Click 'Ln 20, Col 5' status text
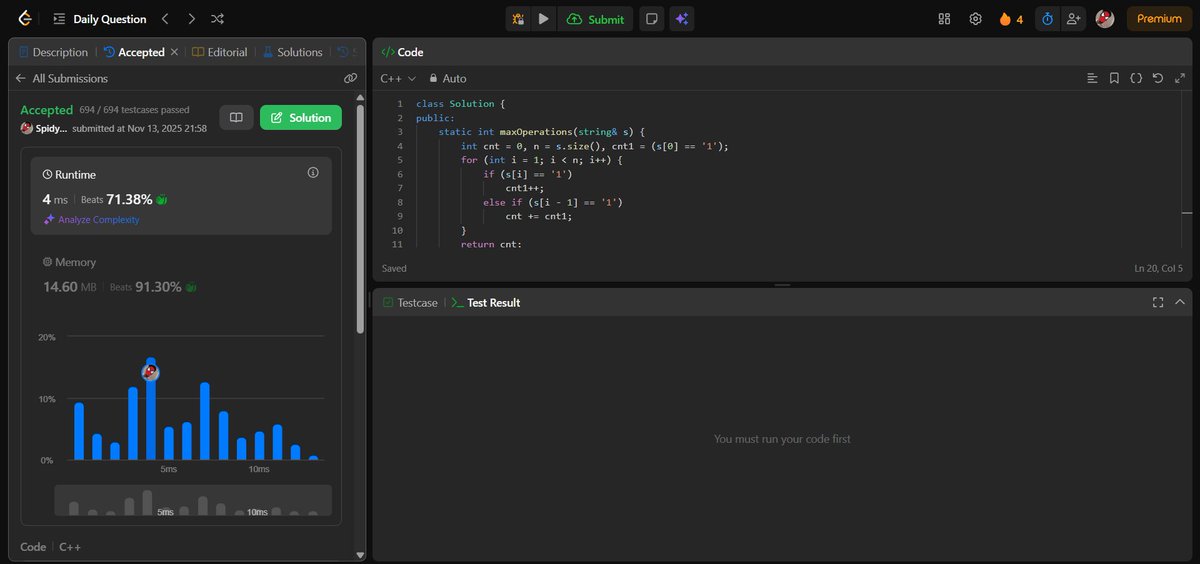Screen dimensions: 1200x564 (1158, 268)
